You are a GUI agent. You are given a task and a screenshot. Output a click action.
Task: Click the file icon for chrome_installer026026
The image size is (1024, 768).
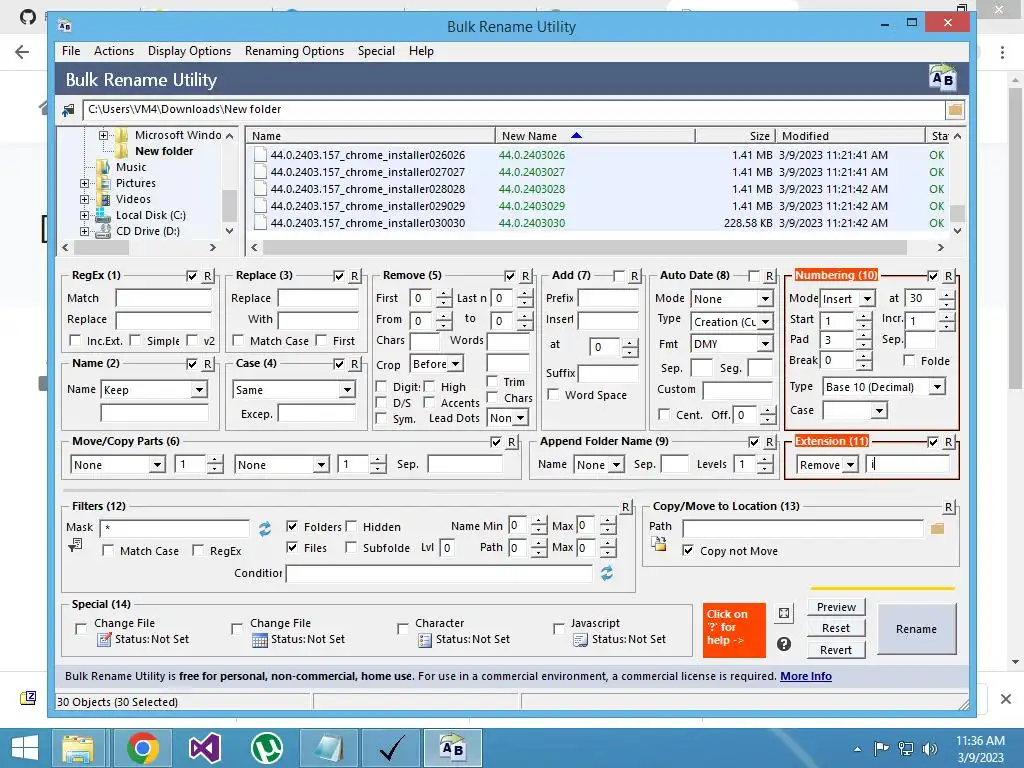260,155
